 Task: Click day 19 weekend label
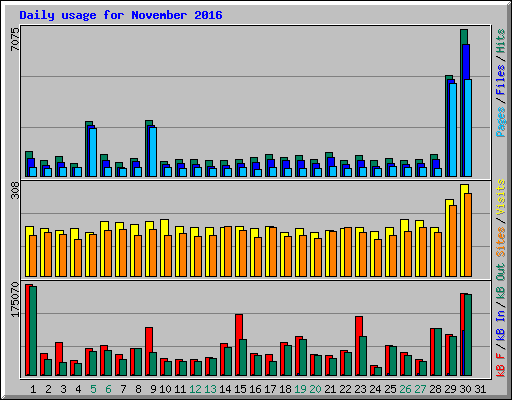[x=300, y=389]
